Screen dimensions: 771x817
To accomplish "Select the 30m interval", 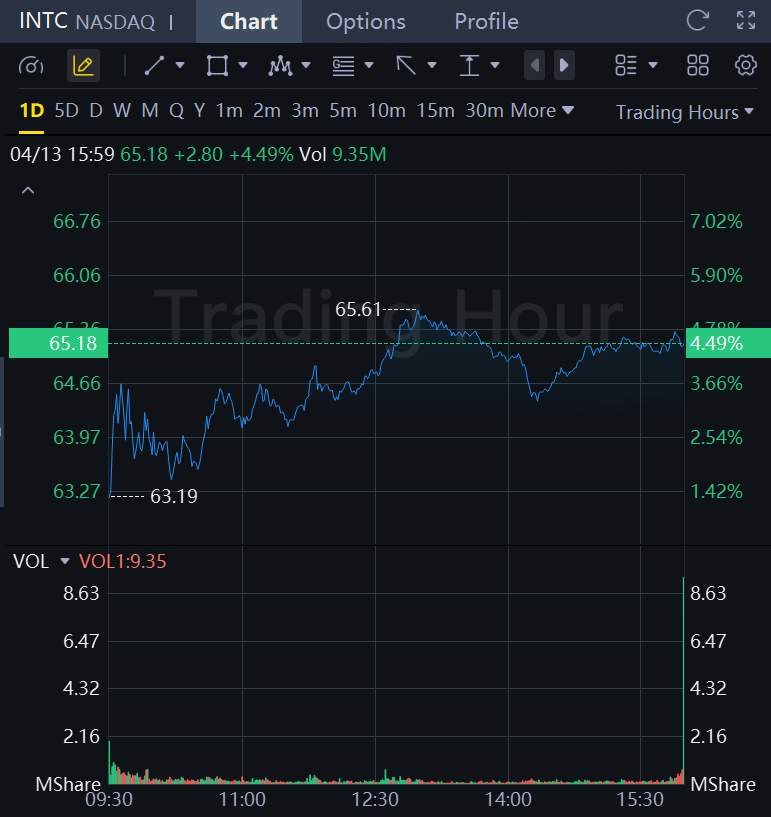I will (x=484, y=111).
